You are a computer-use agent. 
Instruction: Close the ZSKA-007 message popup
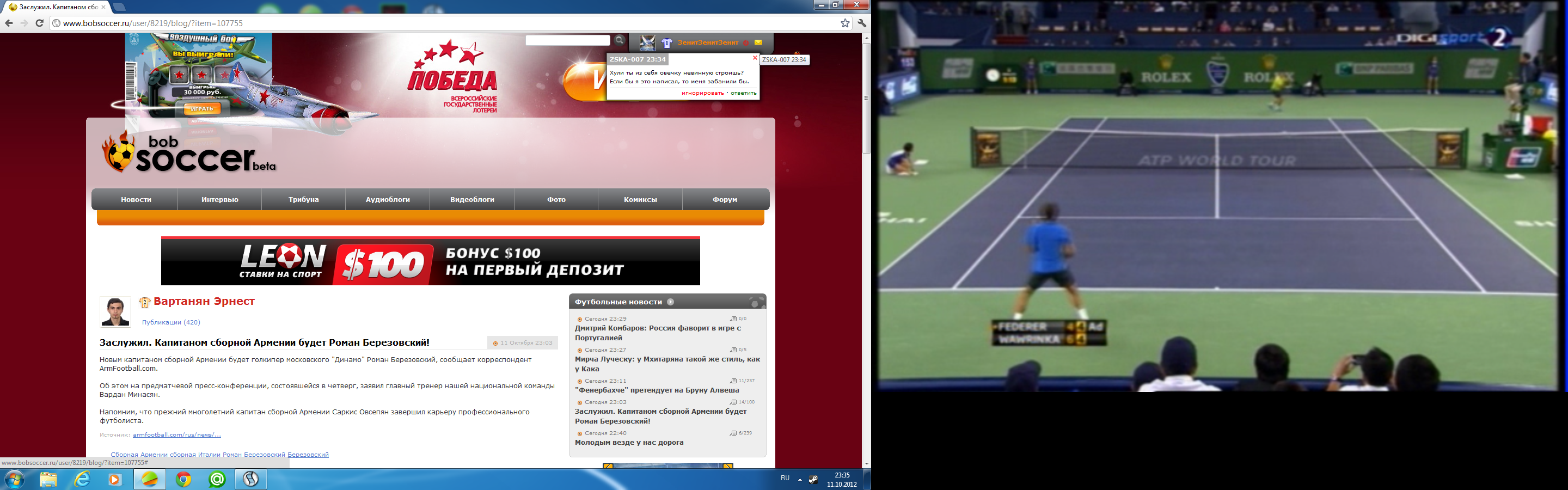pyautogui.click(x=755, y=58)
